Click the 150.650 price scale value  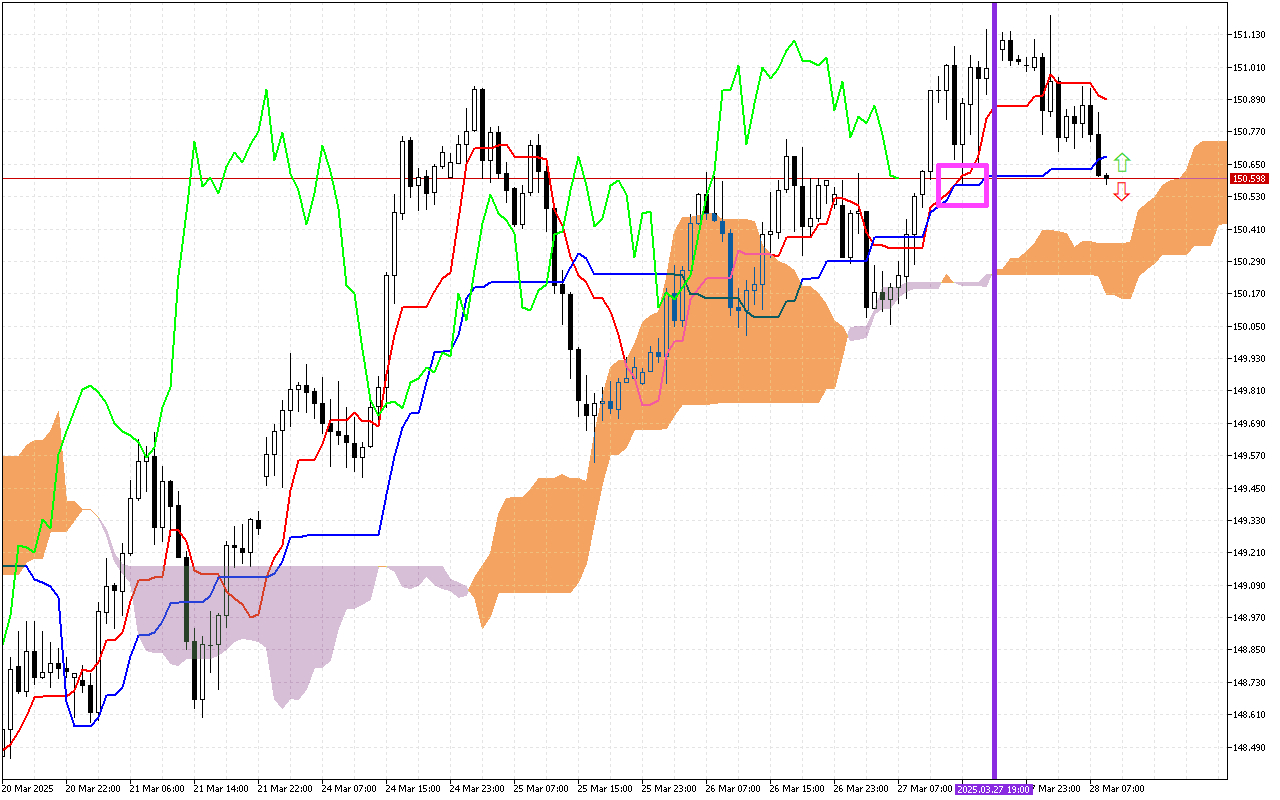[1250, 164]
